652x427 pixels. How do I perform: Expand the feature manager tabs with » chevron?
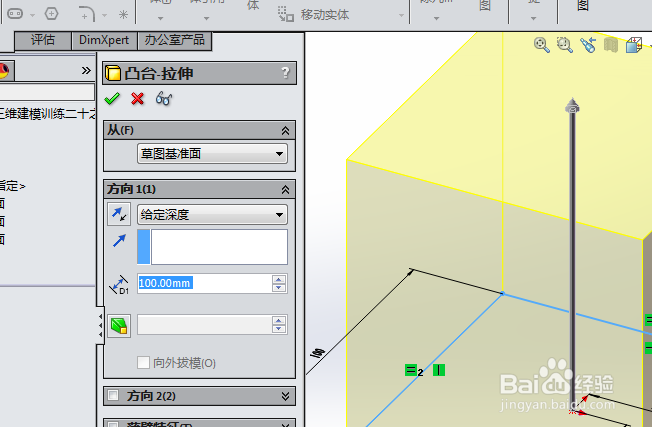tap(86, 70)
